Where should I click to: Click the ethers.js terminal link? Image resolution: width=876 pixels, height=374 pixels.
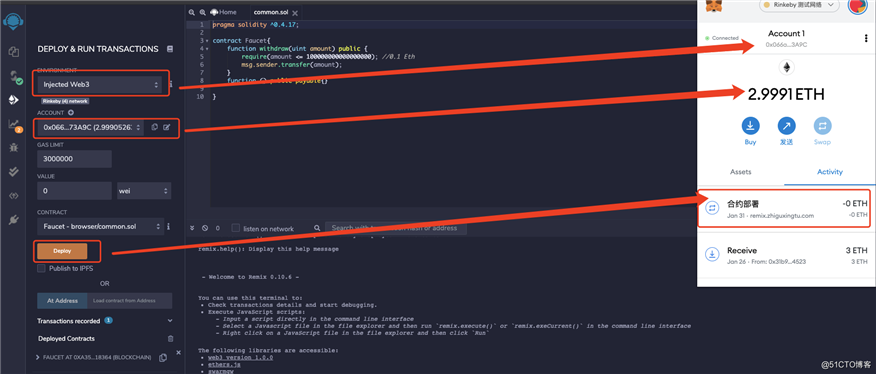click(x=223, y=364)
